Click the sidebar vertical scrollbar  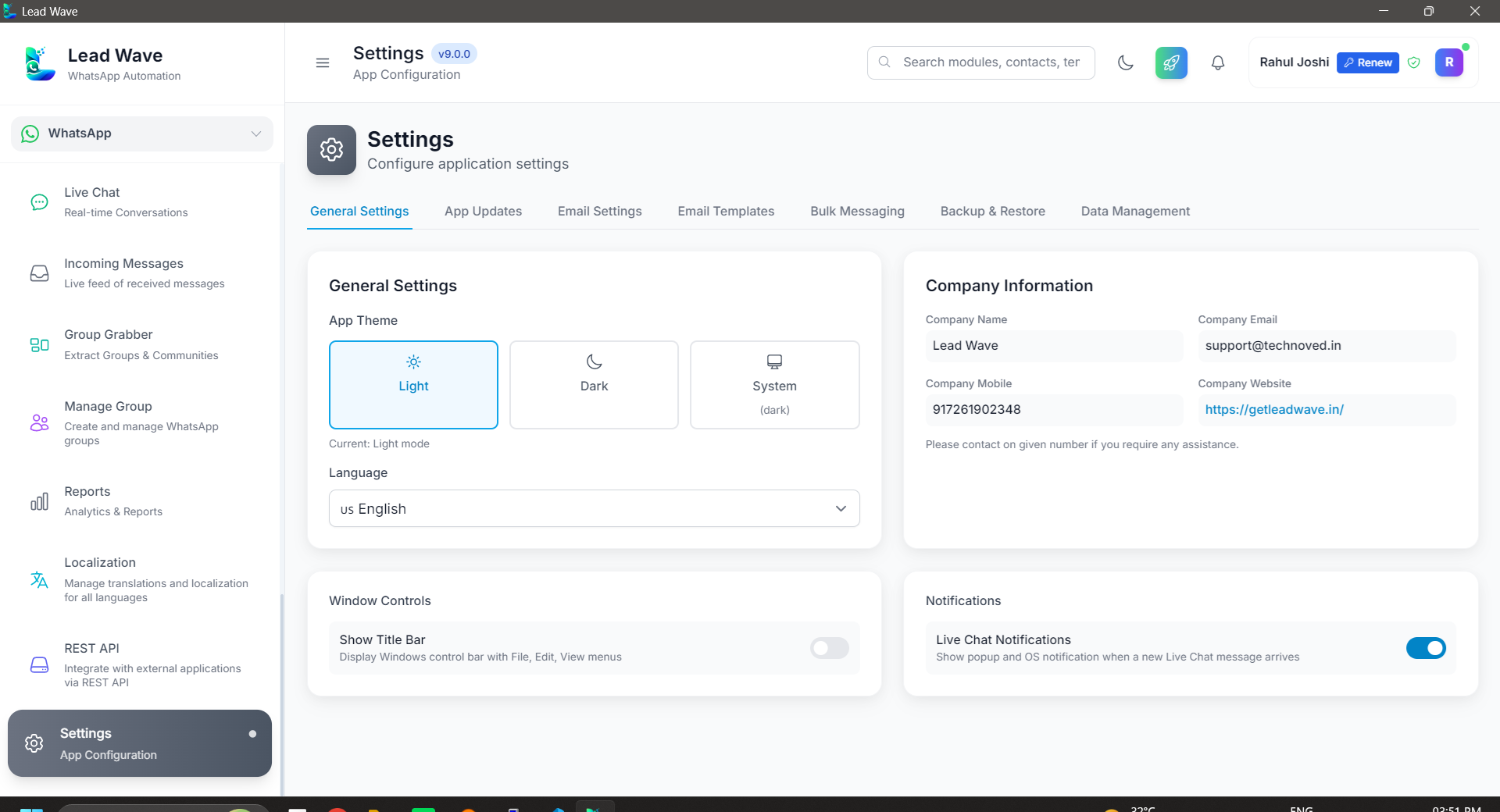[281, 695]
